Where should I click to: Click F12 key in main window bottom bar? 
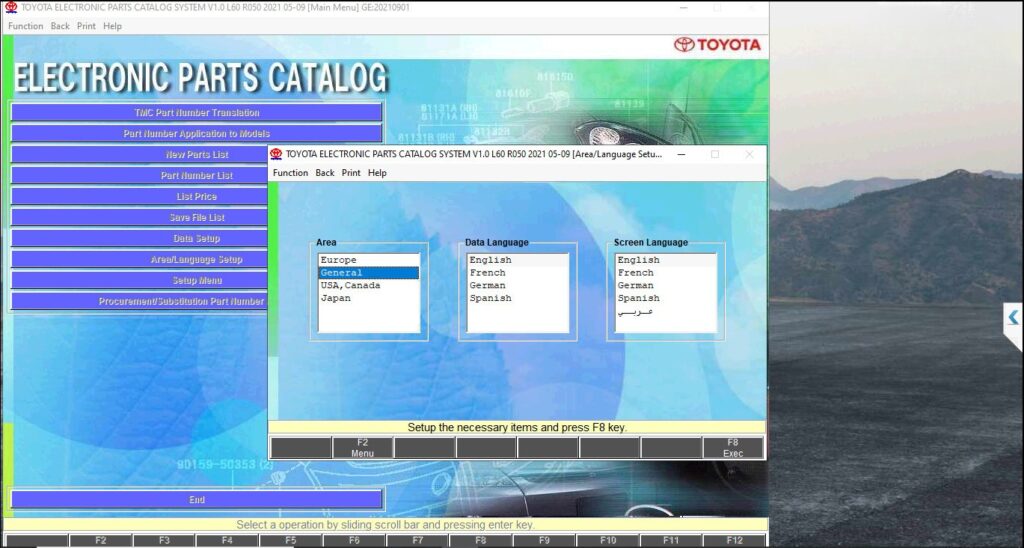pyautogui.click(x=734, y=541)
